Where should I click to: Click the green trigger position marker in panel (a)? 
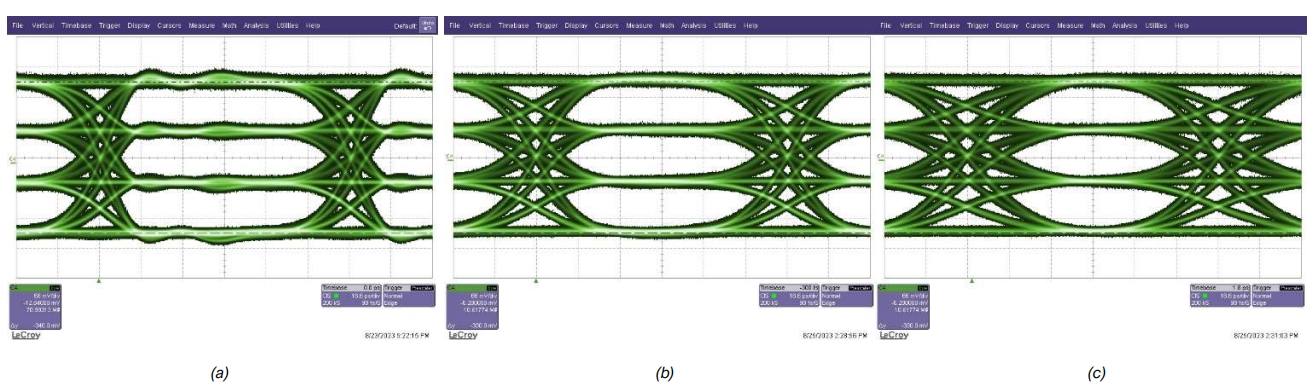click(x=98, y=280)
